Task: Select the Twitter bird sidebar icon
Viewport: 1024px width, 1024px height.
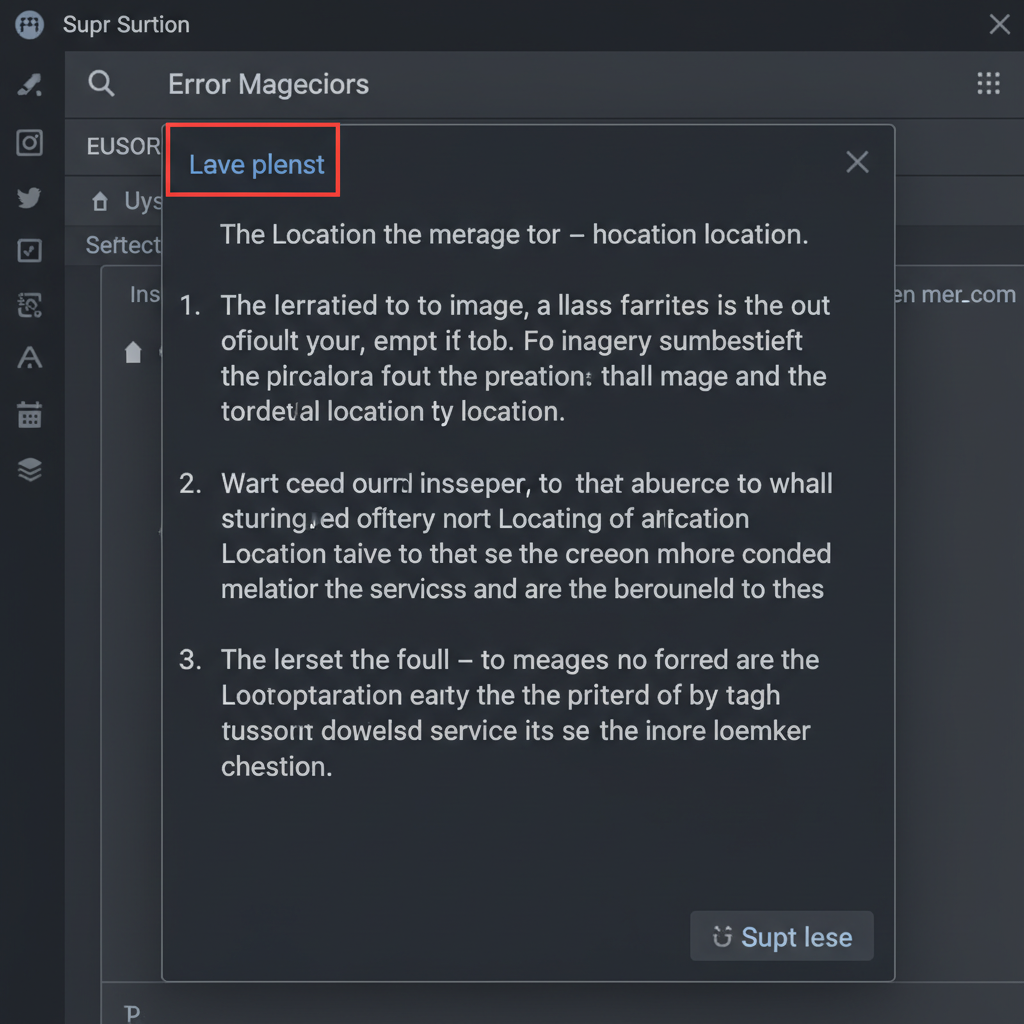Action: (30, 197)
